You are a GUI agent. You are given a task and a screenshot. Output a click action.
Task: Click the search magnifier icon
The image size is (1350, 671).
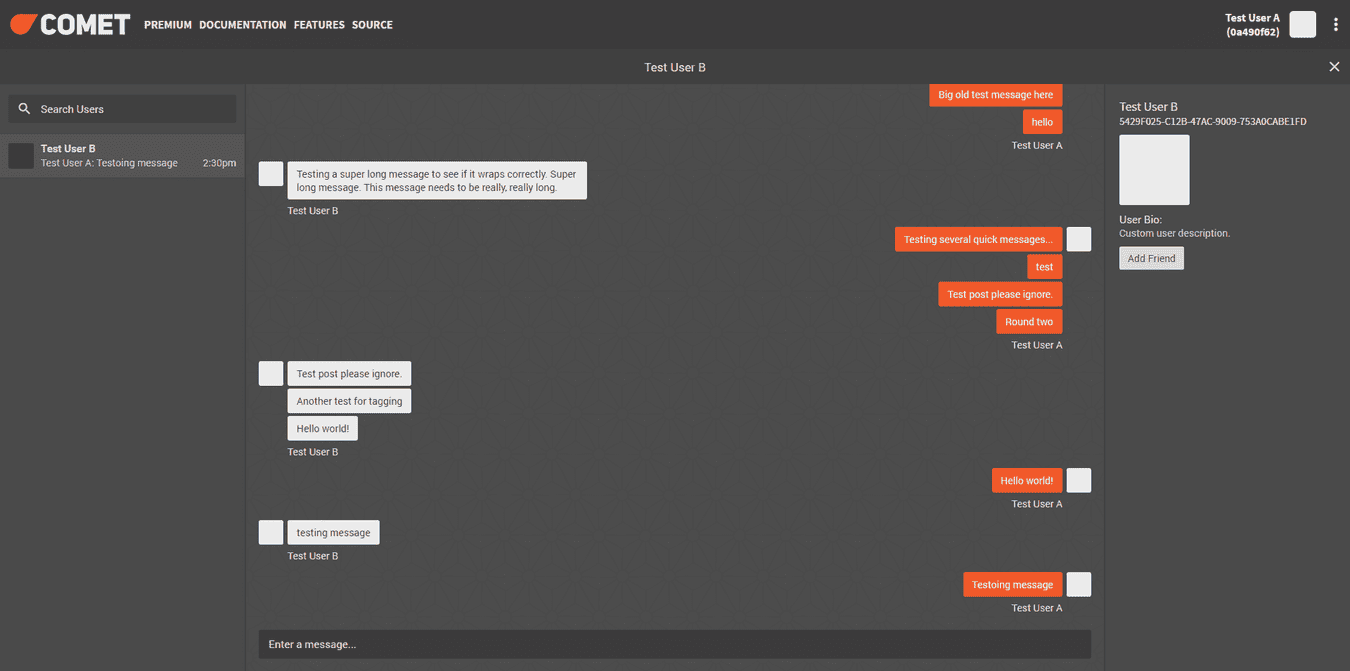coord(25,109)
